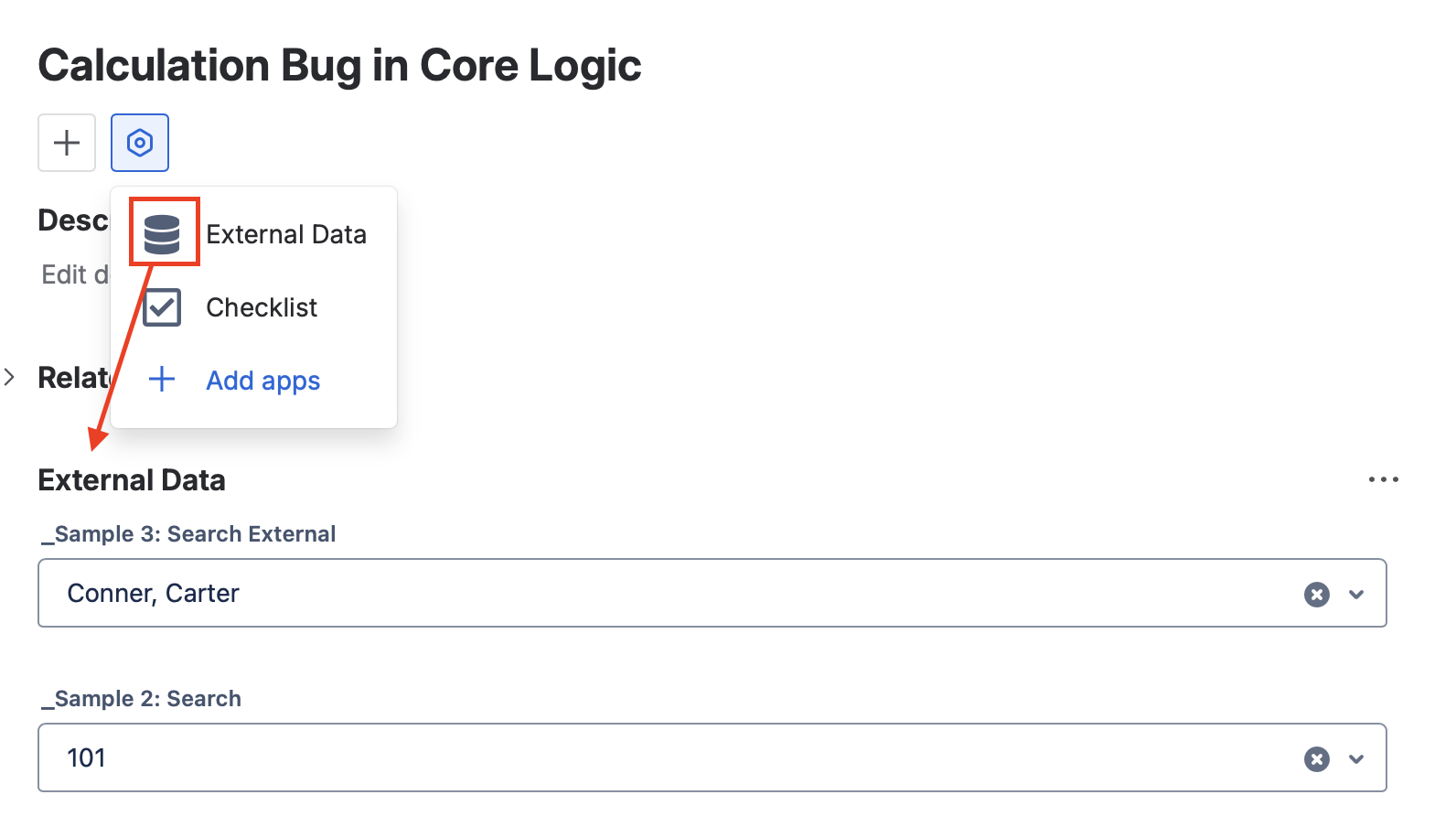Clear the 101 value in Sample 2
Viewport: 1456px width, 827px height.
coord(1316,759)
